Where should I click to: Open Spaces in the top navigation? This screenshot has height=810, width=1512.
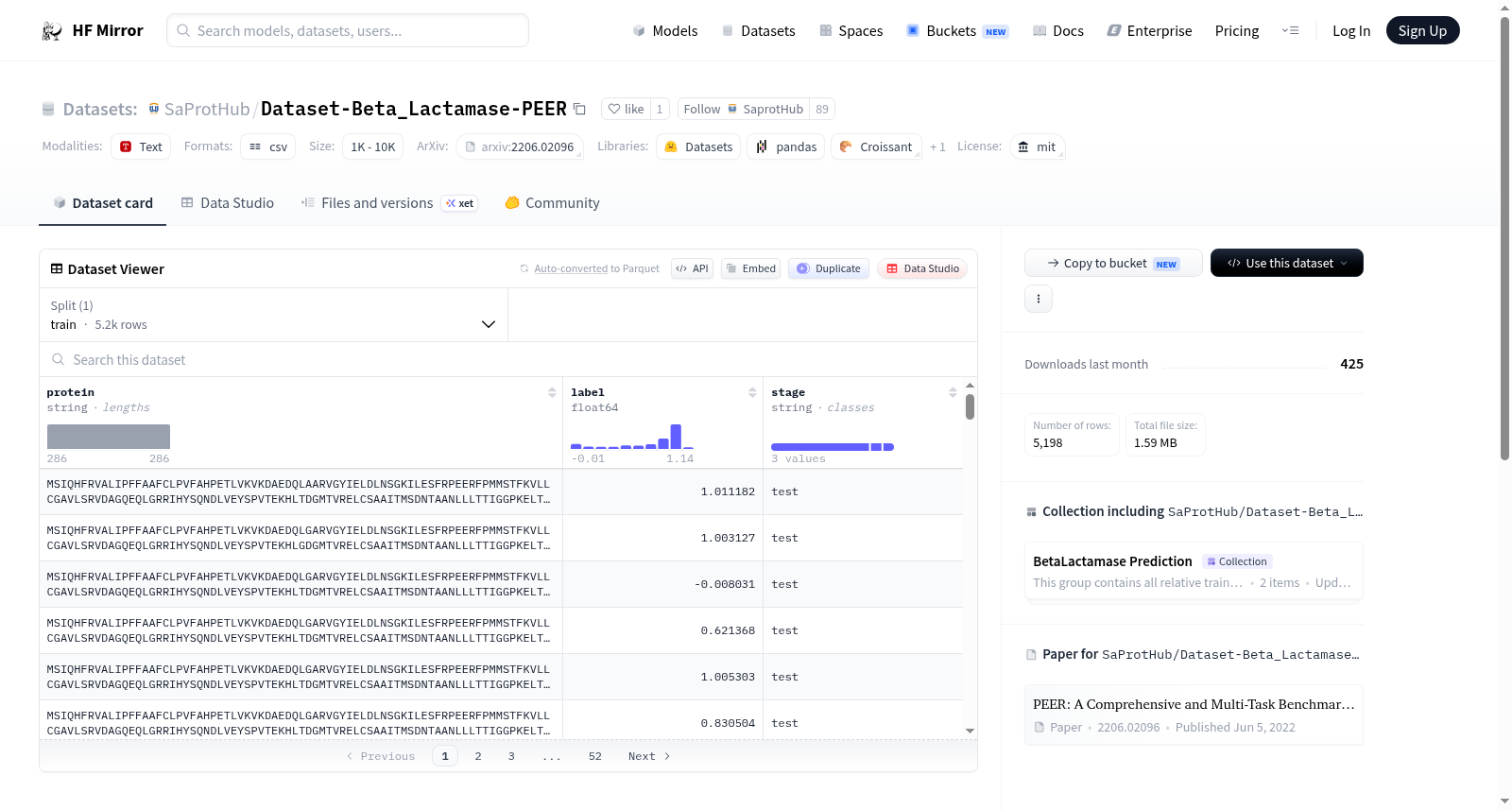click(850, 31)
